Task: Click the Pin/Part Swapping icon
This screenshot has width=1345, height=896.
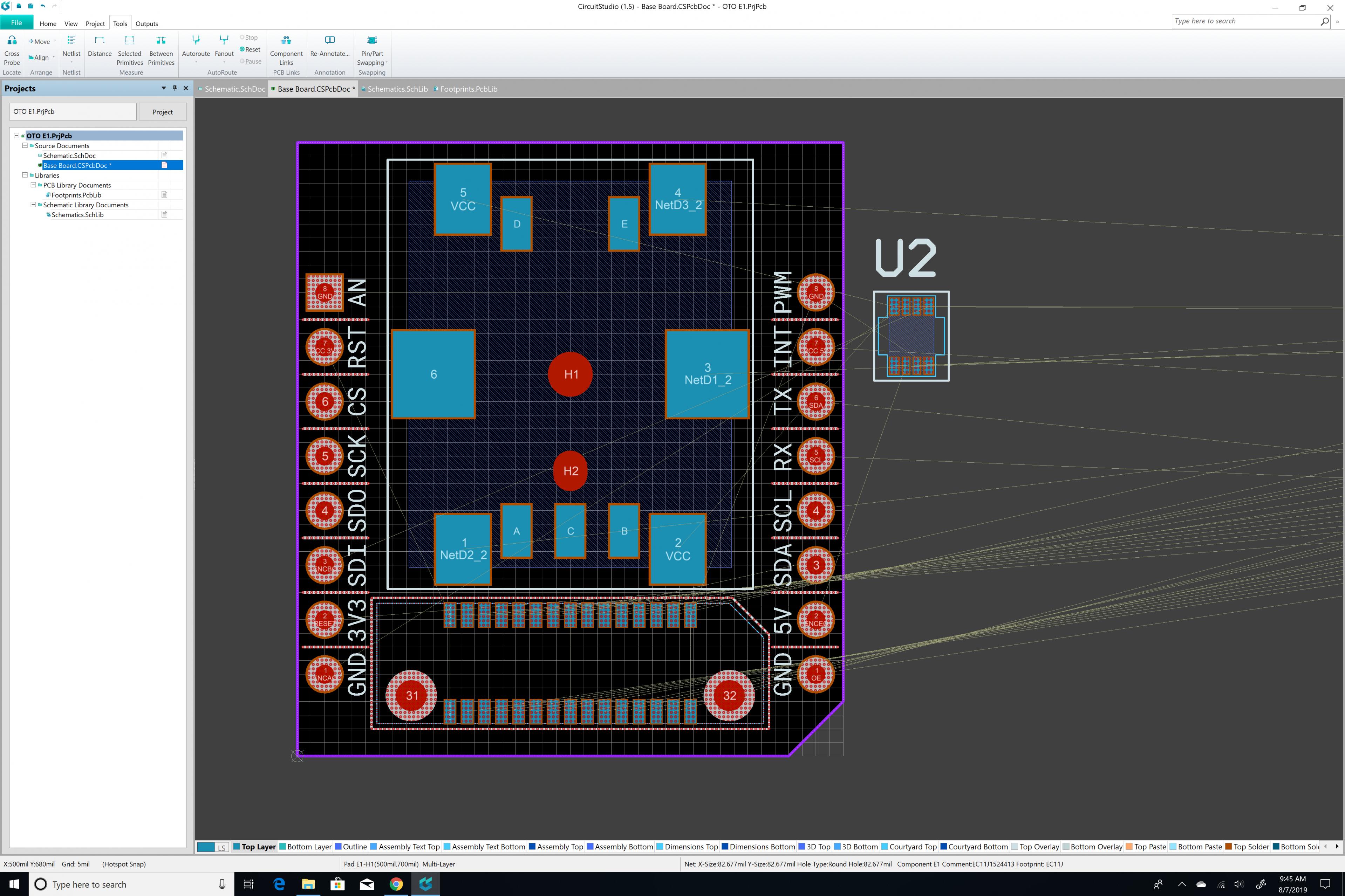Action: pos(372,40)
